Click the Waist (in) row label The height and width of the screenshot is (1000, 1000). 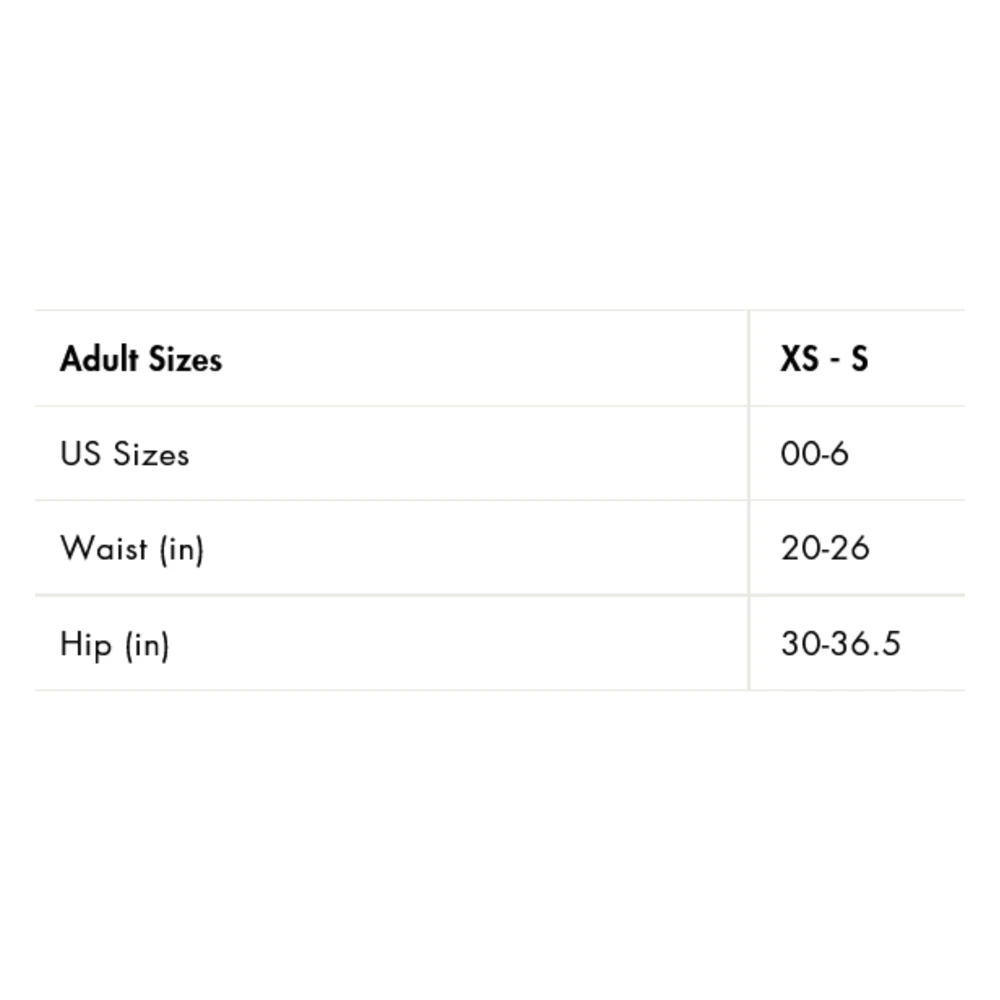click(131, 548)
